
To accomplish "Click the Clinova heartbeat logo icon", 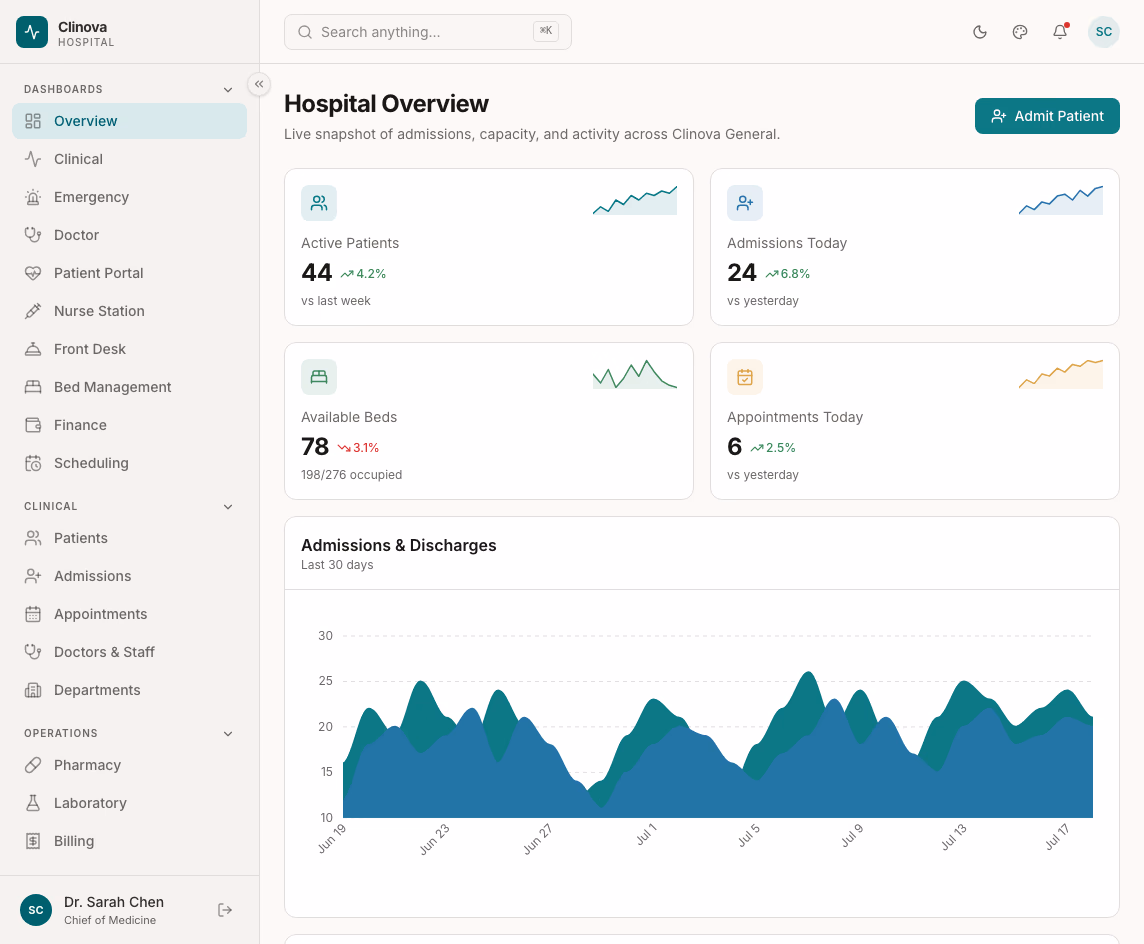I will tap(32, 32).
